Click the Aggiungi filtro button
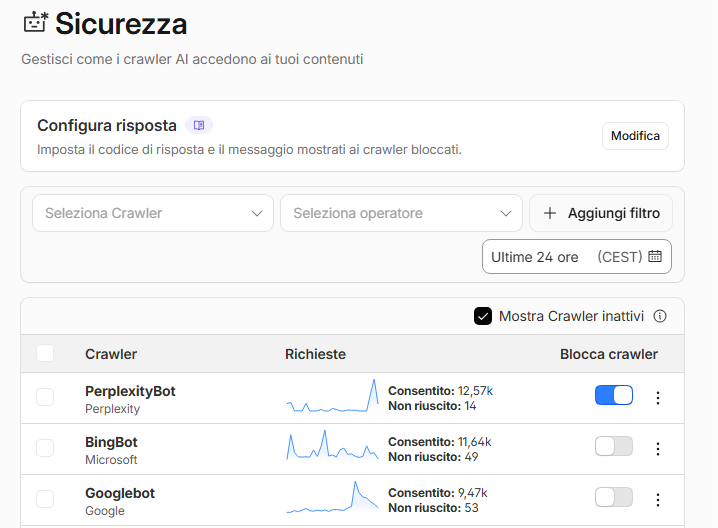This screenshot has height=528, width=718. [x=601, y=213]
